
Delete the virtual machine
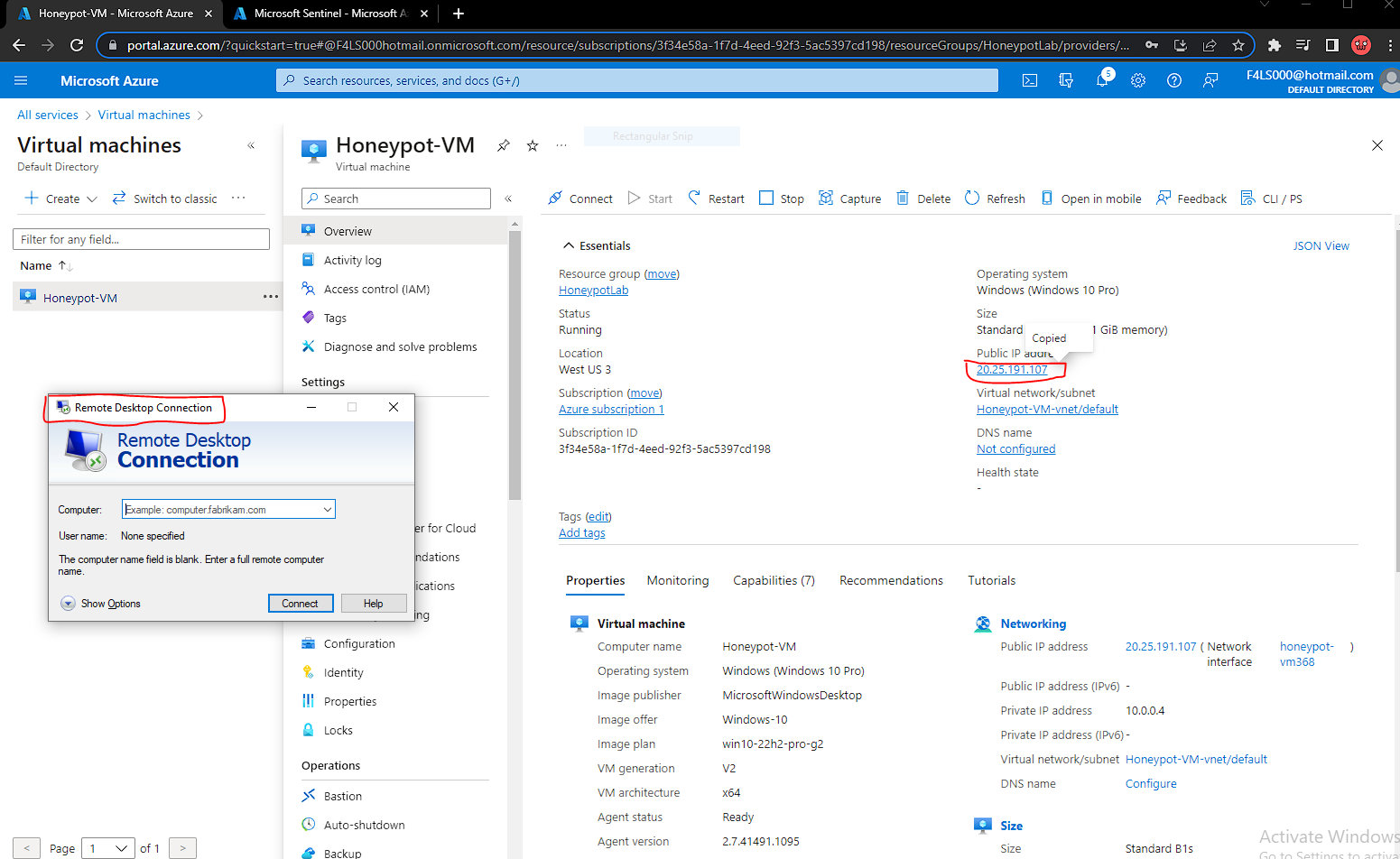point(923,199)
